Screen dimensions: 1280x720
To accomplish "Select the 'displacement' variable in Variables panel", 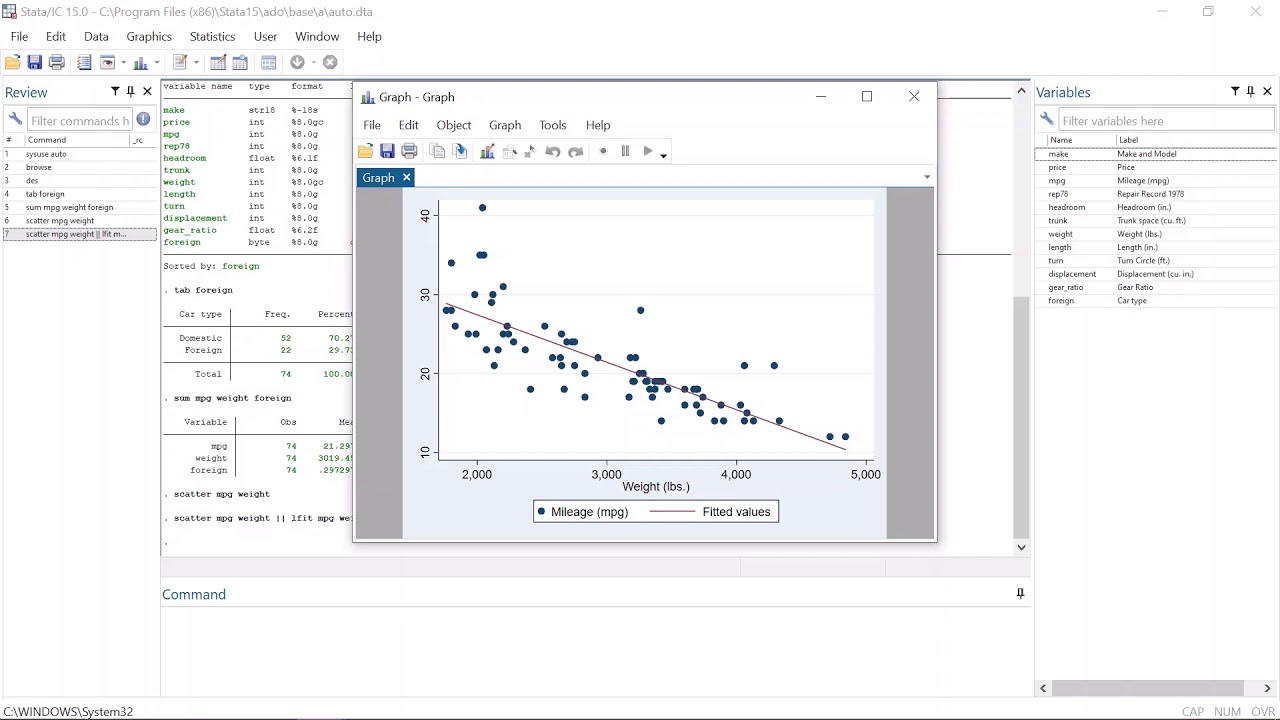I will (x=1072, y=274).
